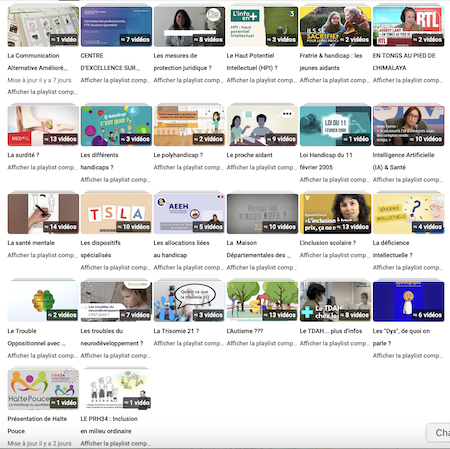The width and height of the screenshot is (450, 449).
Task: Open Le proche aidant playlist thumbnail
Action: click(x=262, y=126)
